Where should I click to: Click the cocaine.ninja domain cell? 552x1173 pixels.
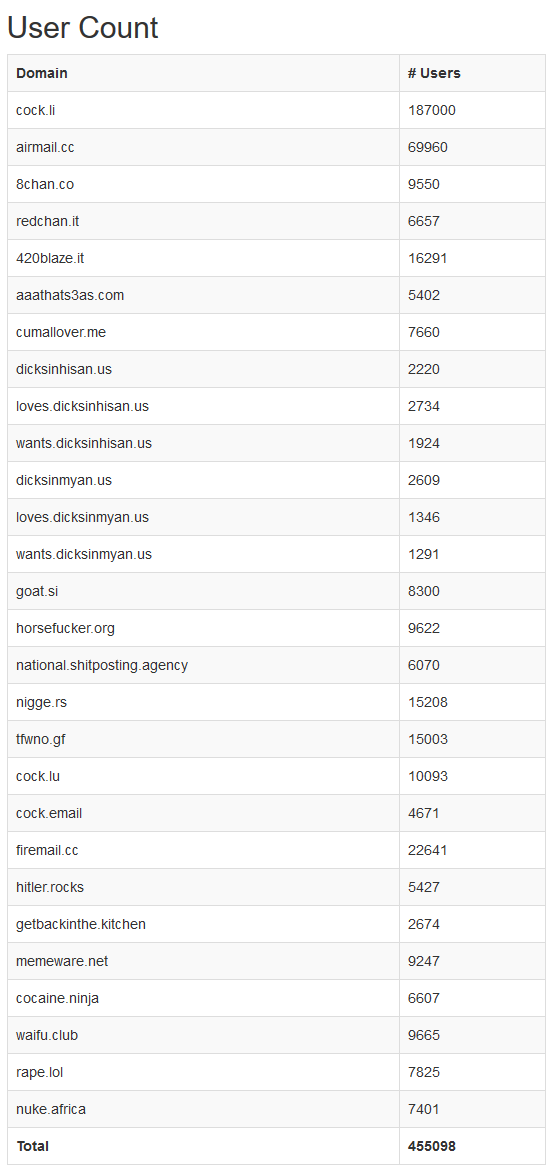[203, 998]
